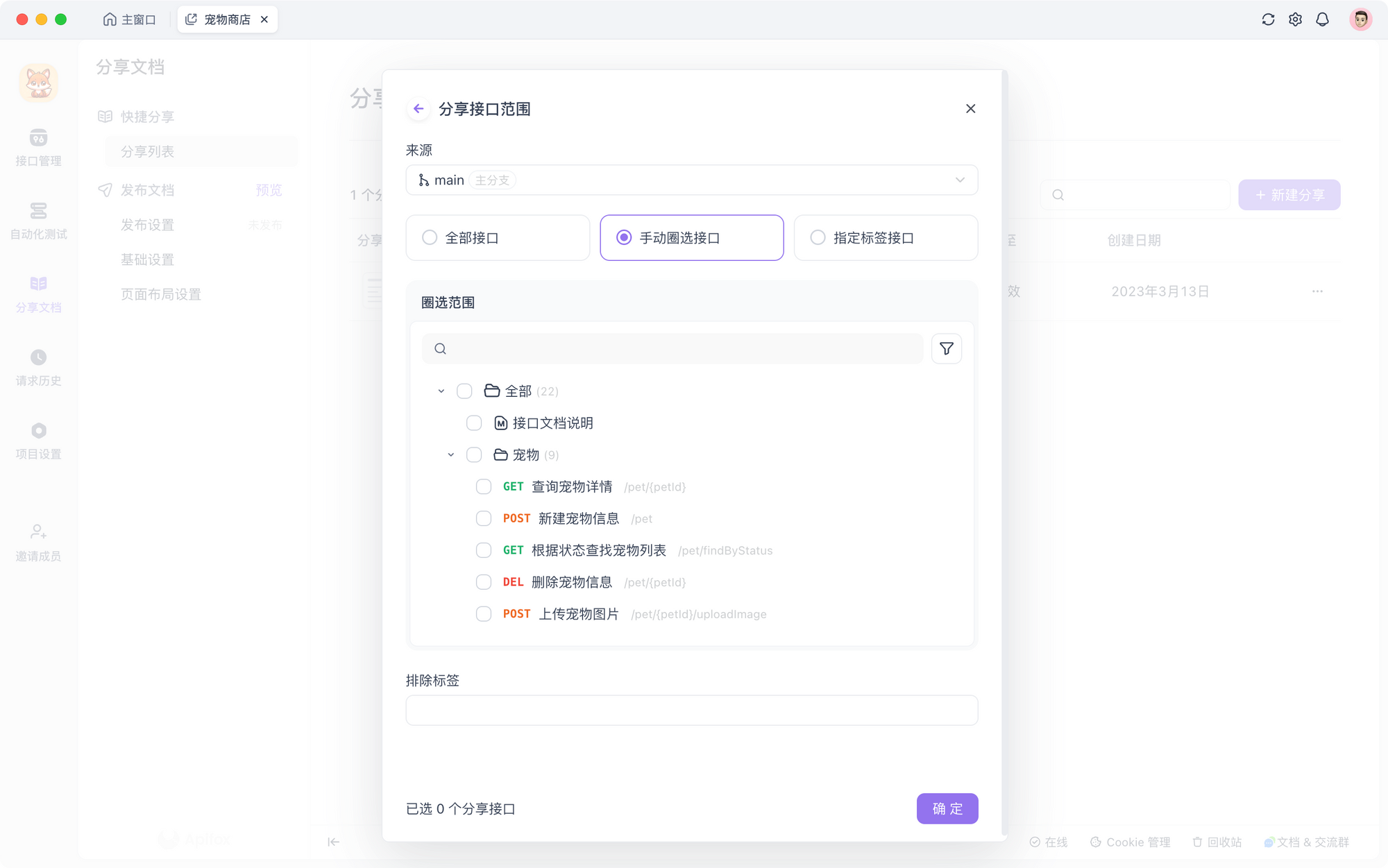Click the user avatar in top right

[x=1360, y=19]
